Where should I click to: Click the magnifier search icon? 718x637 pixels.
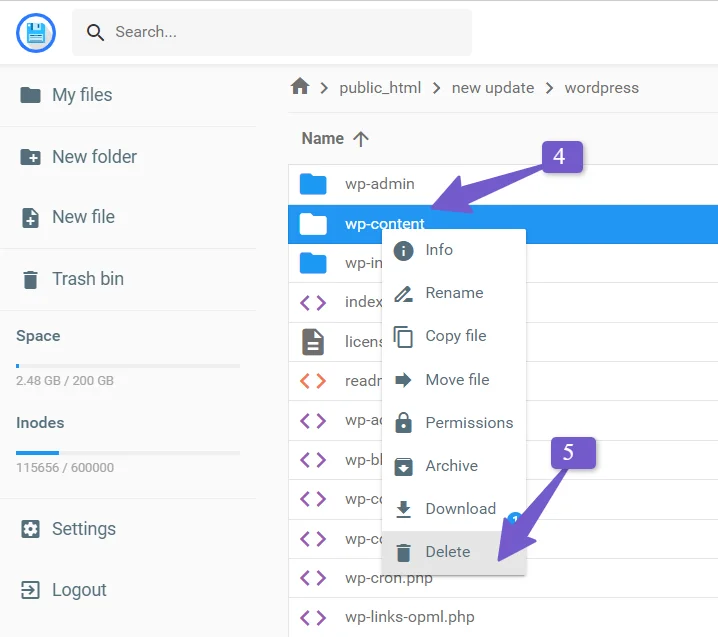click(95, 33)
